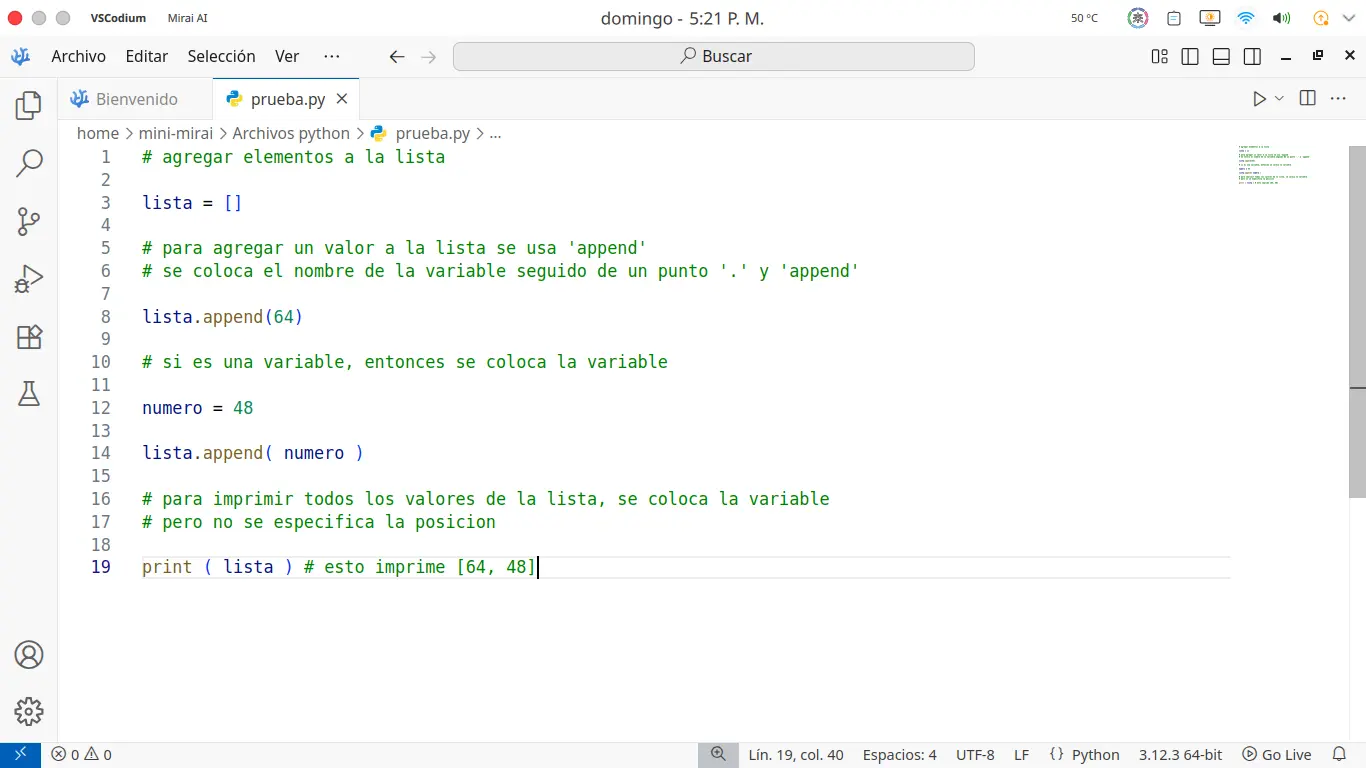The image size is (1366, 768).
Task: Click the VSCodium logo in title bar
Action: 20,56
